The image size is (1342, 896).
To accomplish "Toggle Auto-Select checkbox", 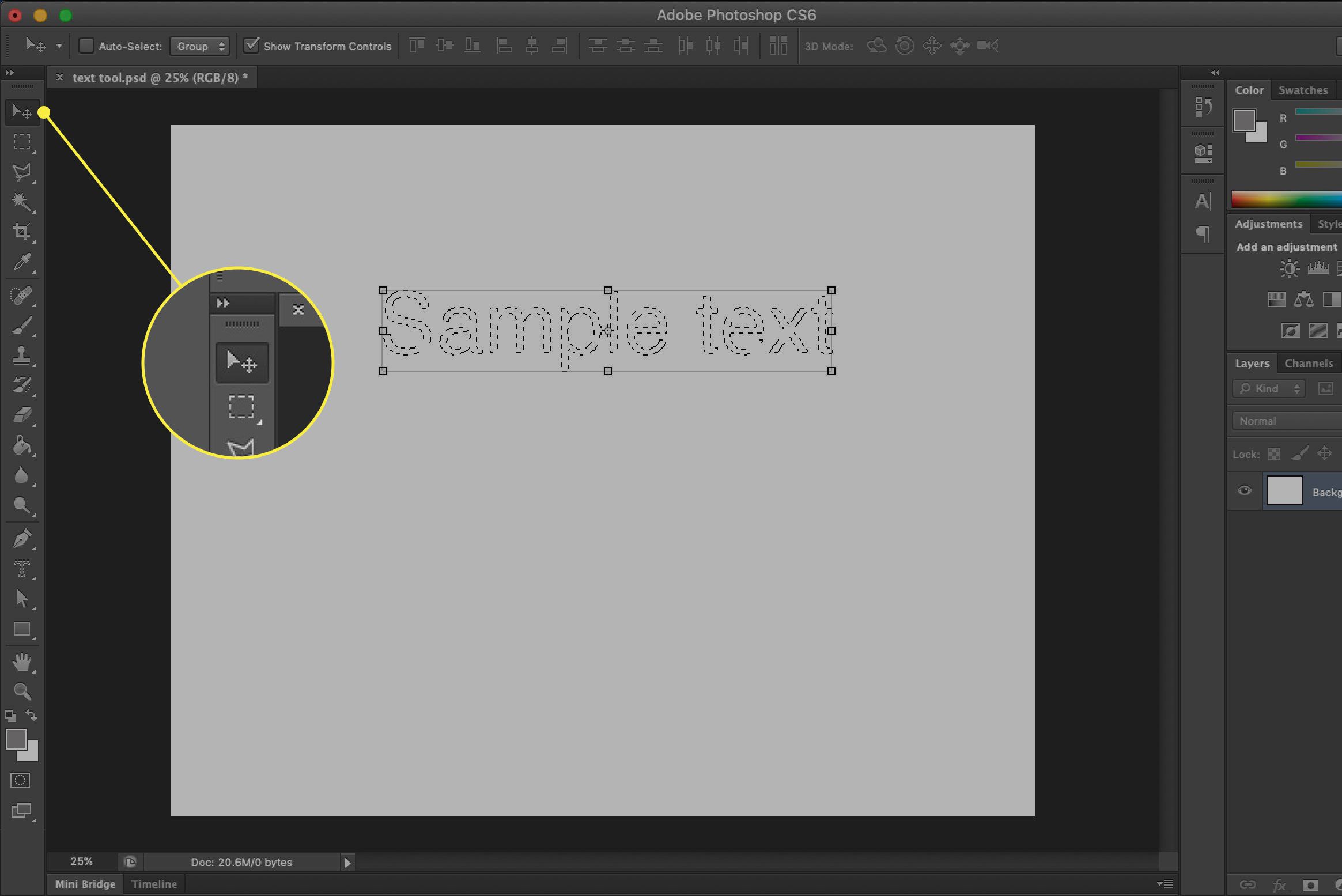I will 85,45.
